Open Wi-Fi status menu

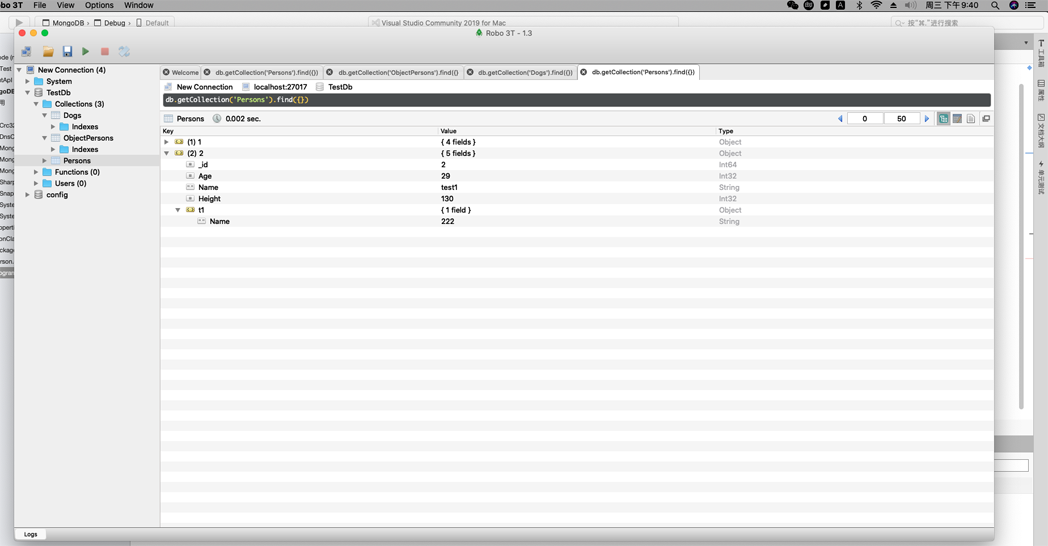(876, 5)
